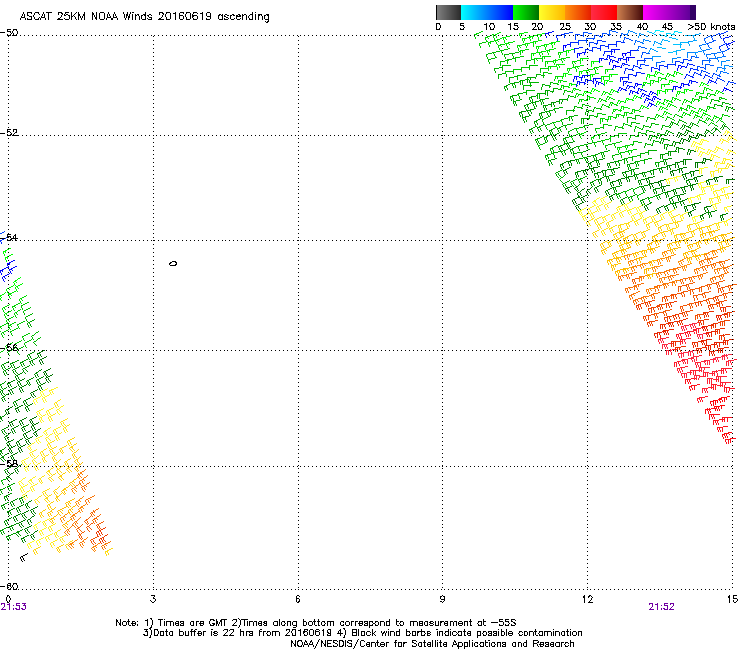Screen dimensions: 740x650
Task: Click the green 15-20 knots color segment
Action: 526,12
